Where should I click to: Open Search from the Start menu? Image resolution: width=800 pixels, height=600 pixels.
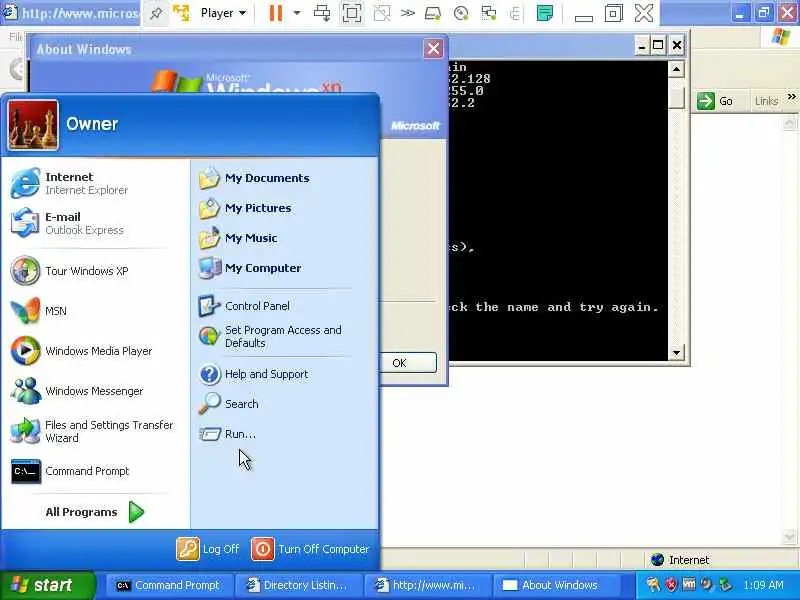229,404
